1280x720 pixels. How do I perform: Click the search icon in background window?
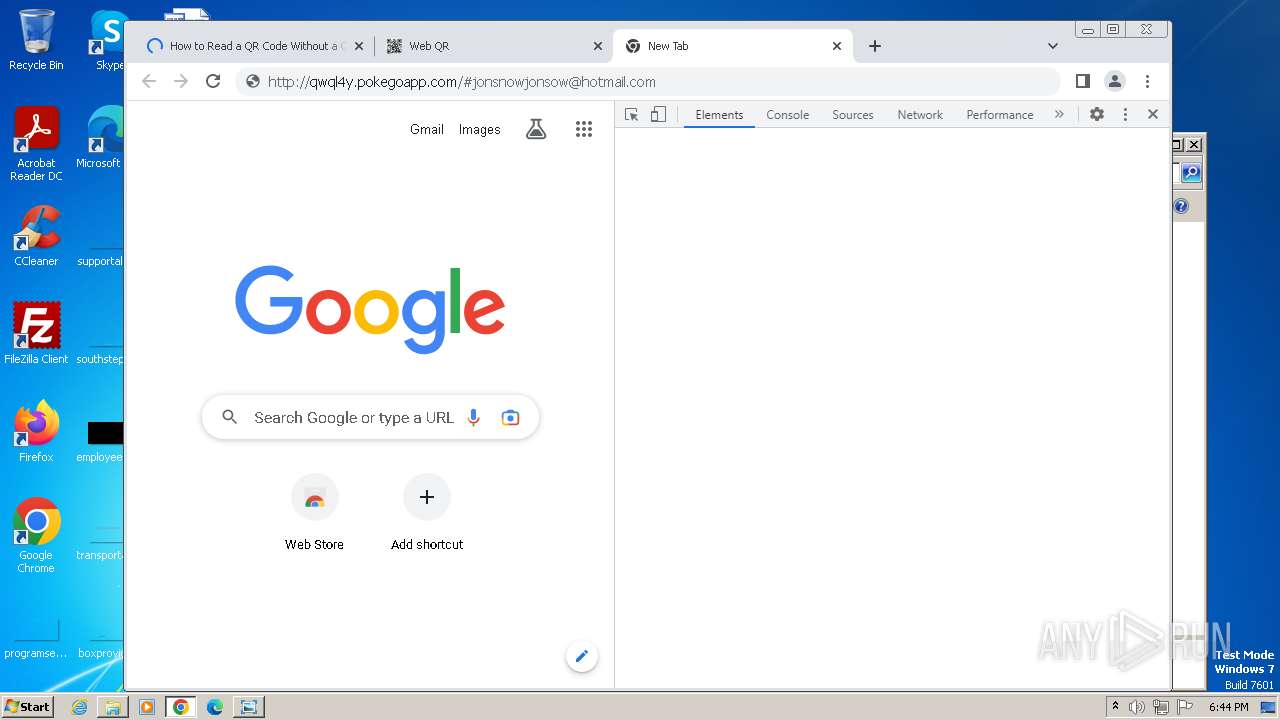point(1191,173)
